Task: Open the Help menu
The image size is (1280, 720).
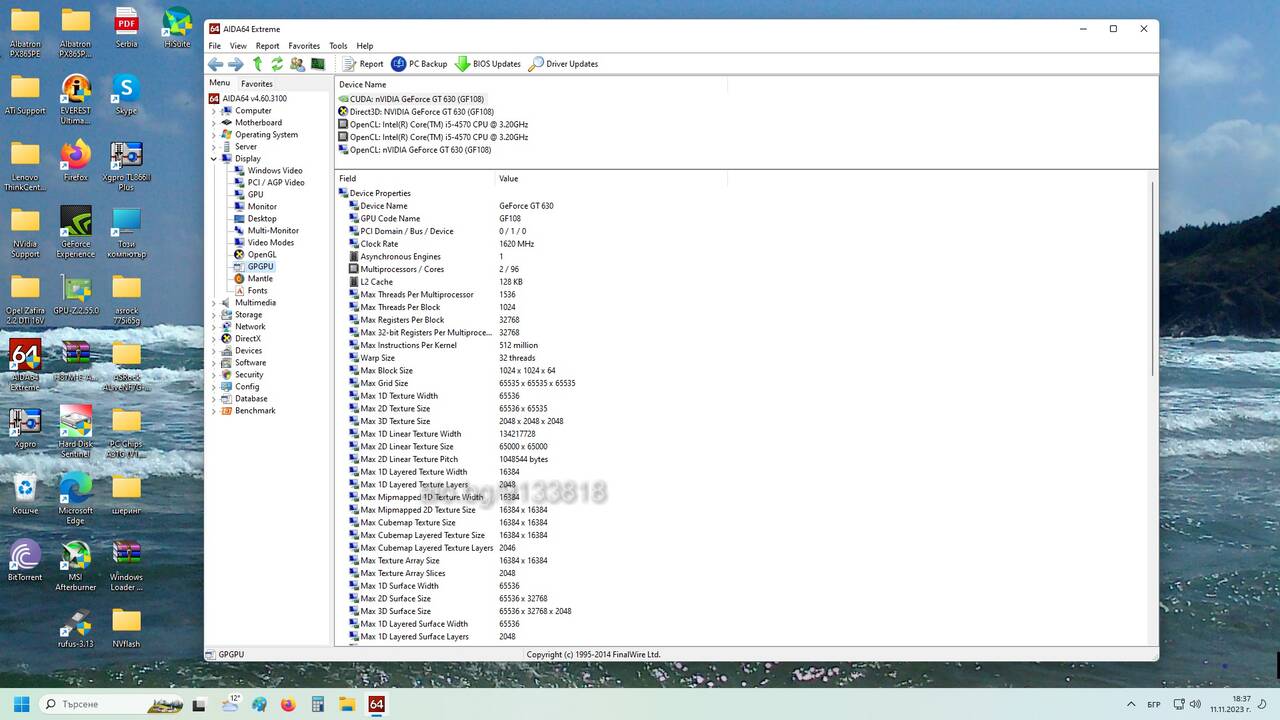Action: tap(365, 46)
